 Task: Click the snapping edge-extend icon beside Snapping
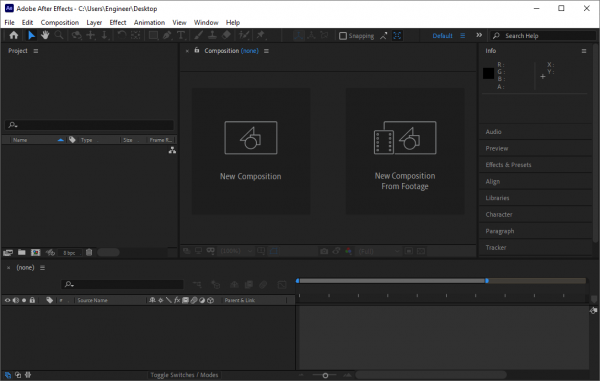[x=383, y=36]
